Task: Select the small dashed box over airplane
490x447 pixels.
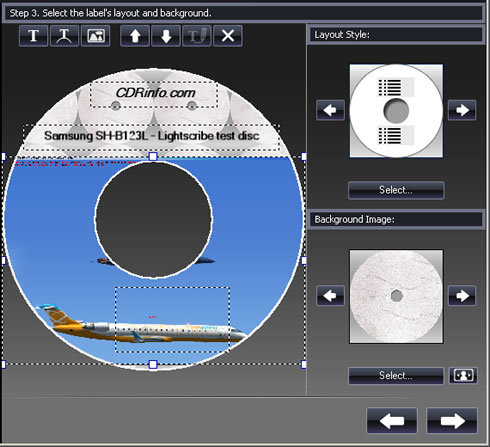Action: click(172, 319)
